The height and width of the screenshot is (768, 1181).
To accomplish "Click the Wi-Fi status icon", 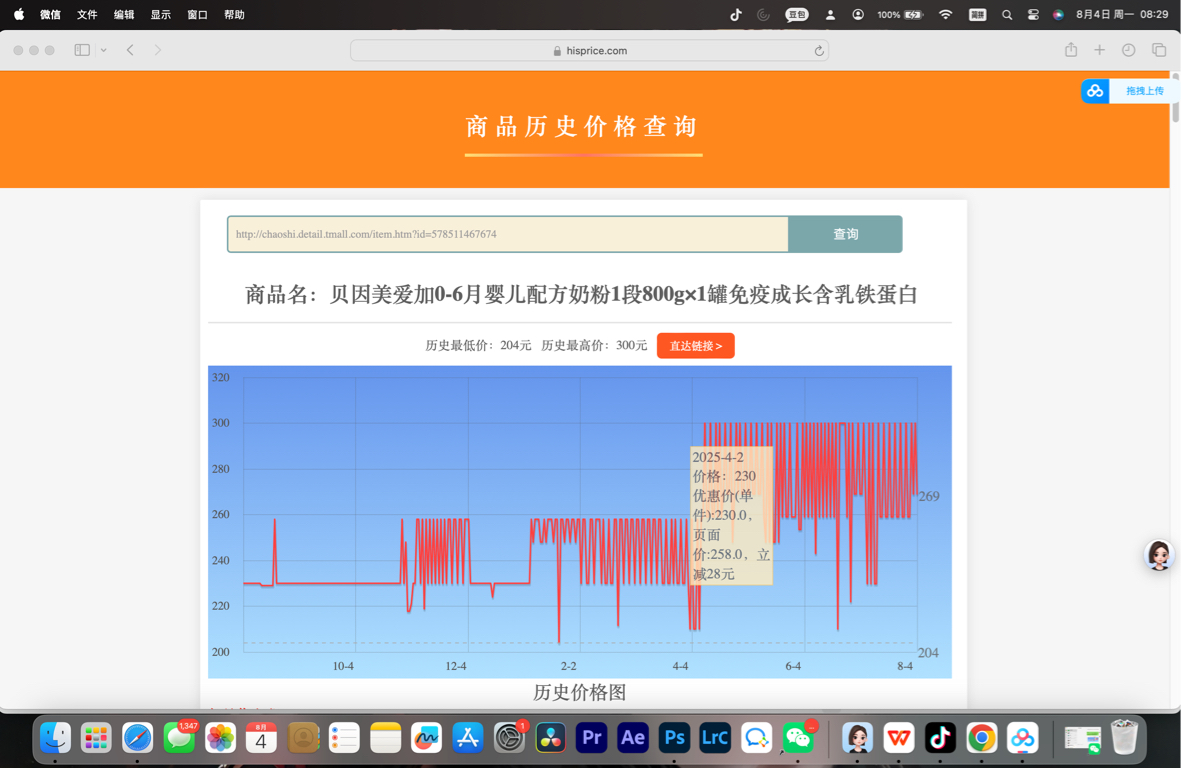I will (946, 14).
